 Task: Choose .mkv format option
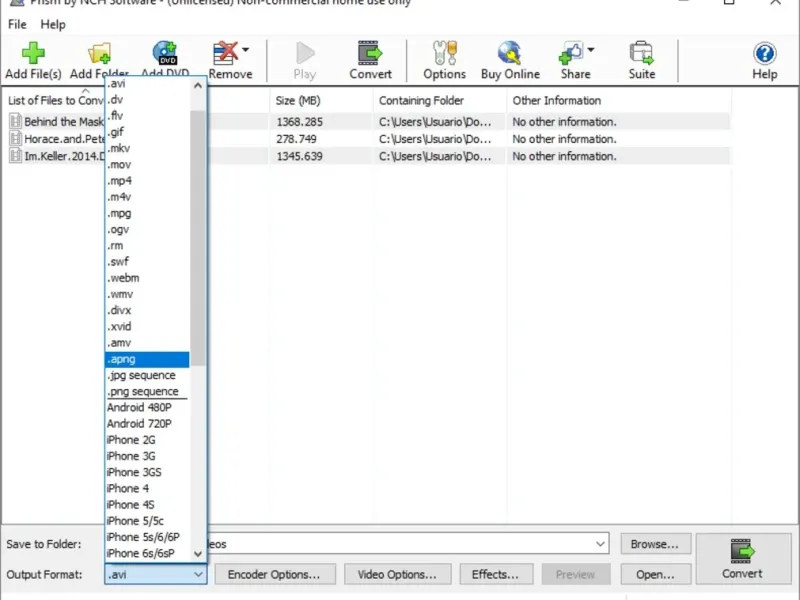(147, 148)
